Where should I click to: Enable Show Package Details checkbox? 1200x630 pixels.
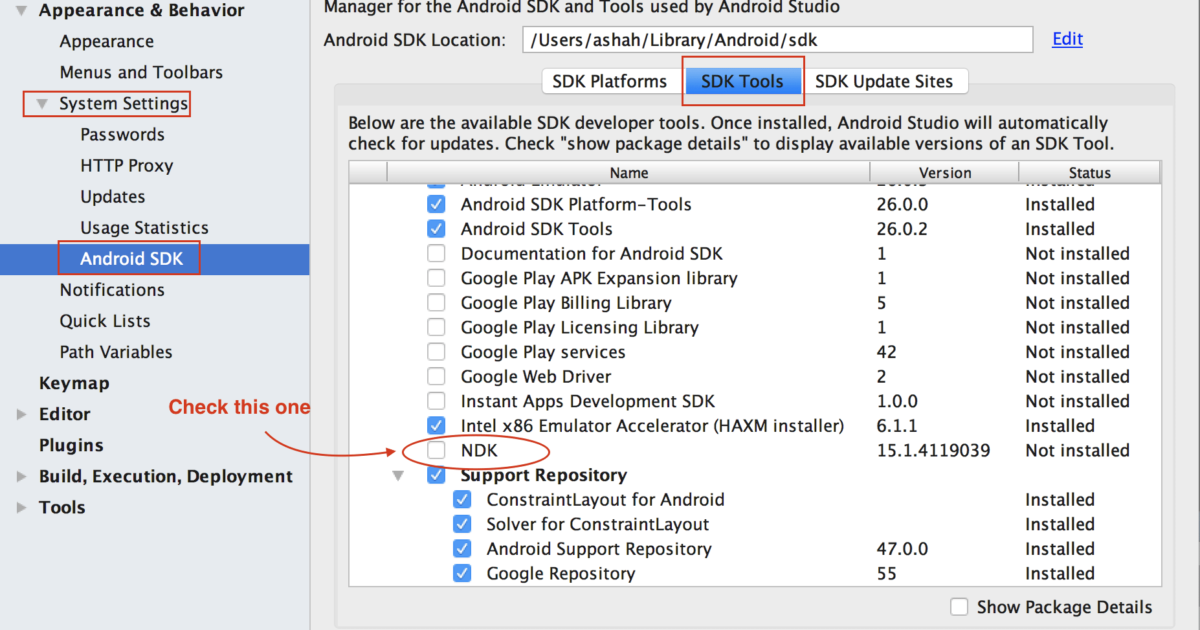point(959,607)
